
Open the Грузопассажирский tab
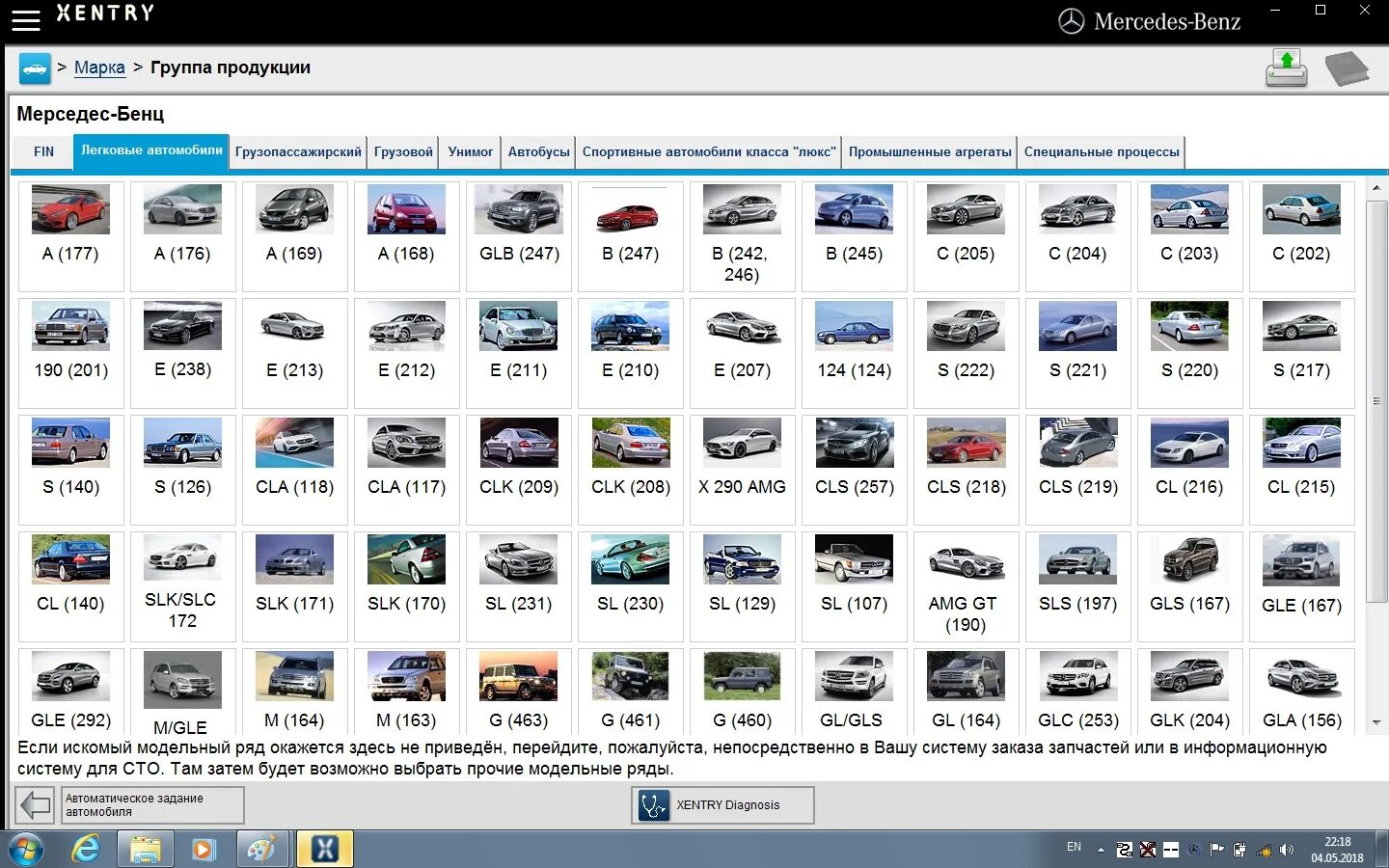tap(298, 152)
